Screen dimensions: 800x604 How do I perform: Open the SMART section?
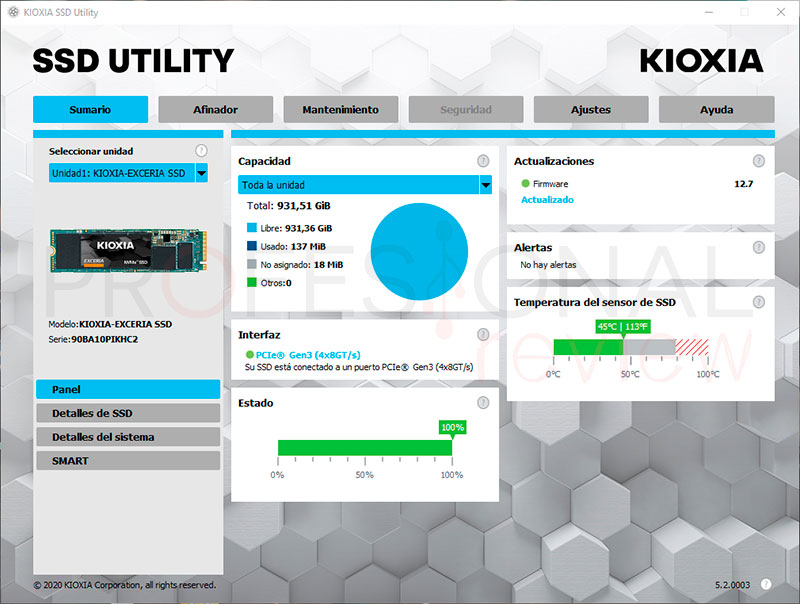click(128, 461)
